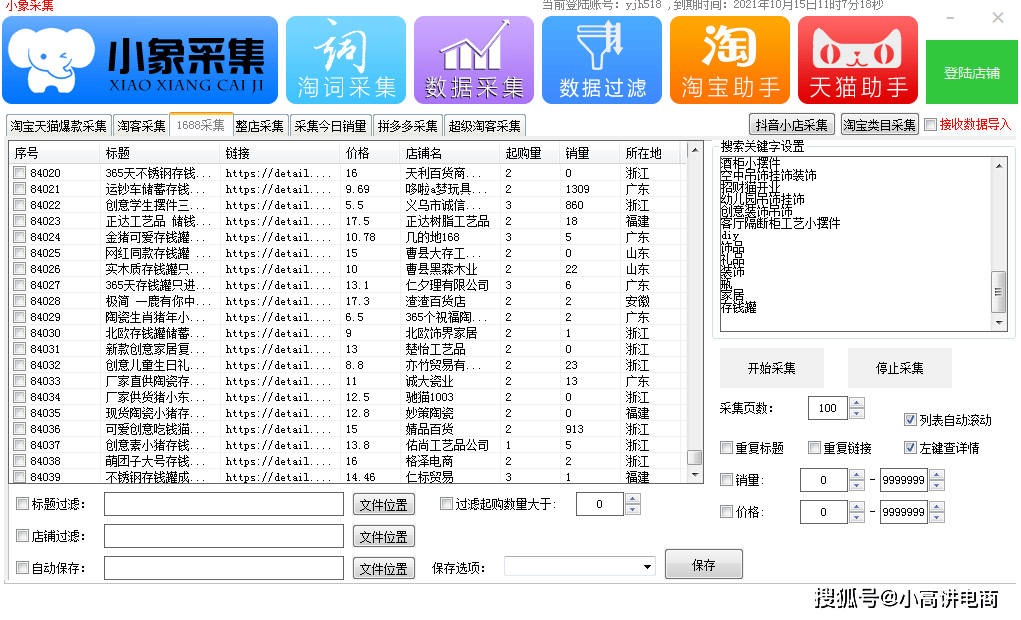The image size is (1021, 620).
Task: Click the table scrollbar up arrow
Action: (x=695, y=150)
